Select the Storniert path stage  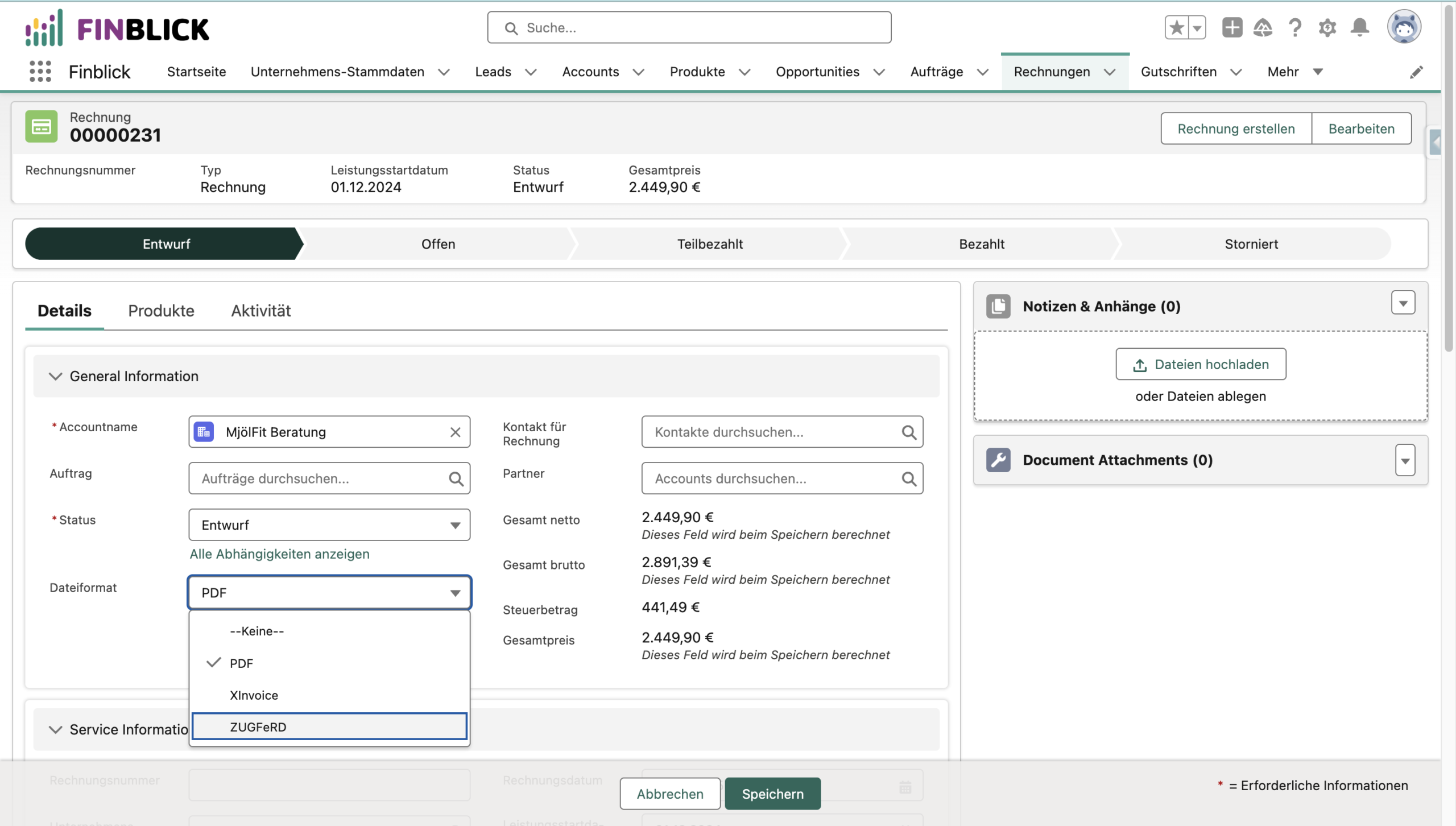point(1251,244)
